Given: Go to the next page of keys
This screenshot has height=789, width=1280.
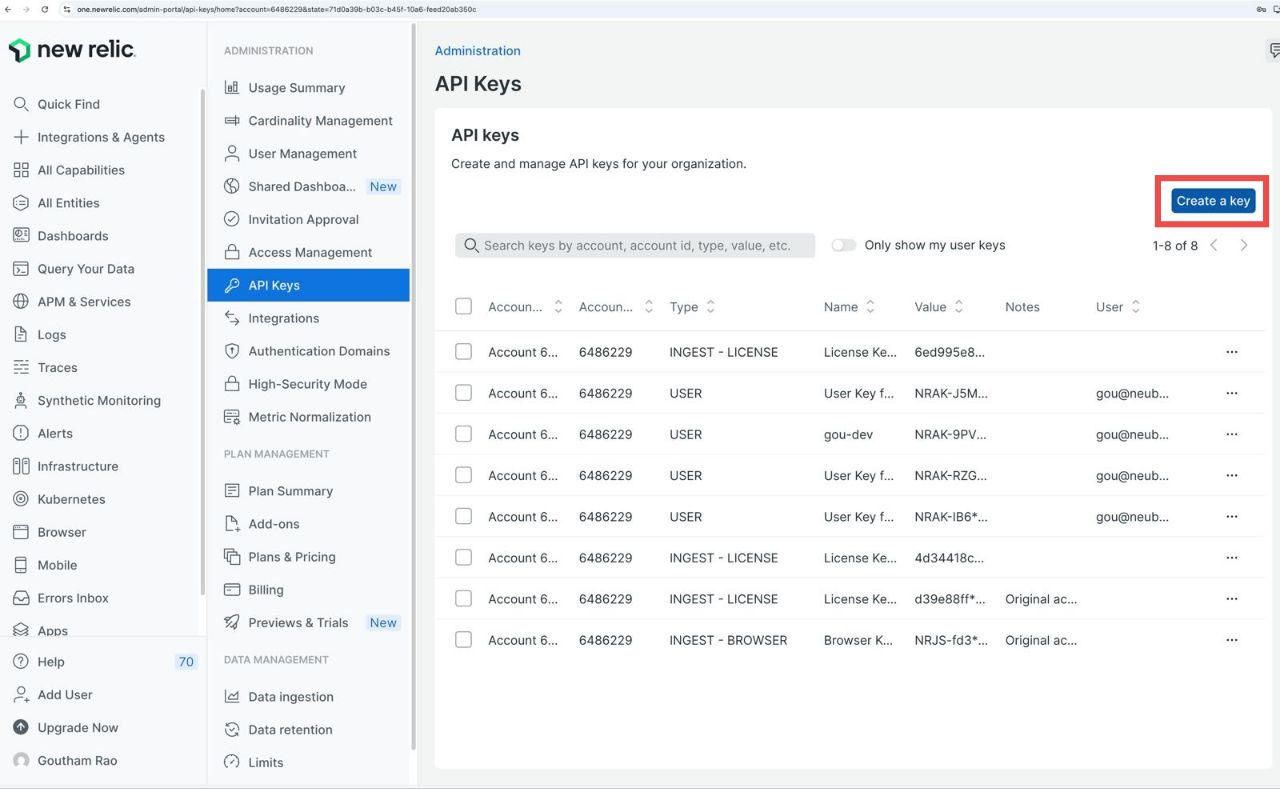Looking at the screenshot, I should [x=1244, y=244].
